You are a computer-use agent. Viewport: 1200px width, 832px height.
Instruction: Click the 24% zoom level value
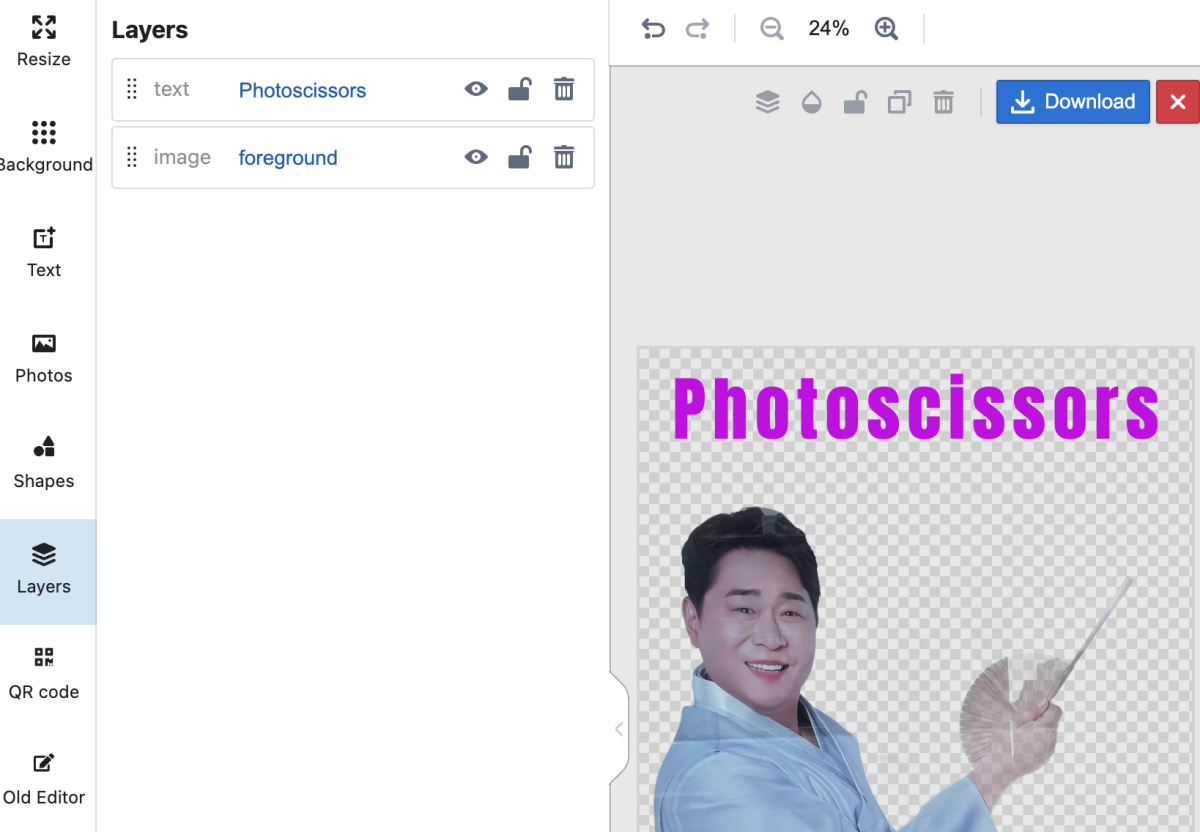pos(829,29)
